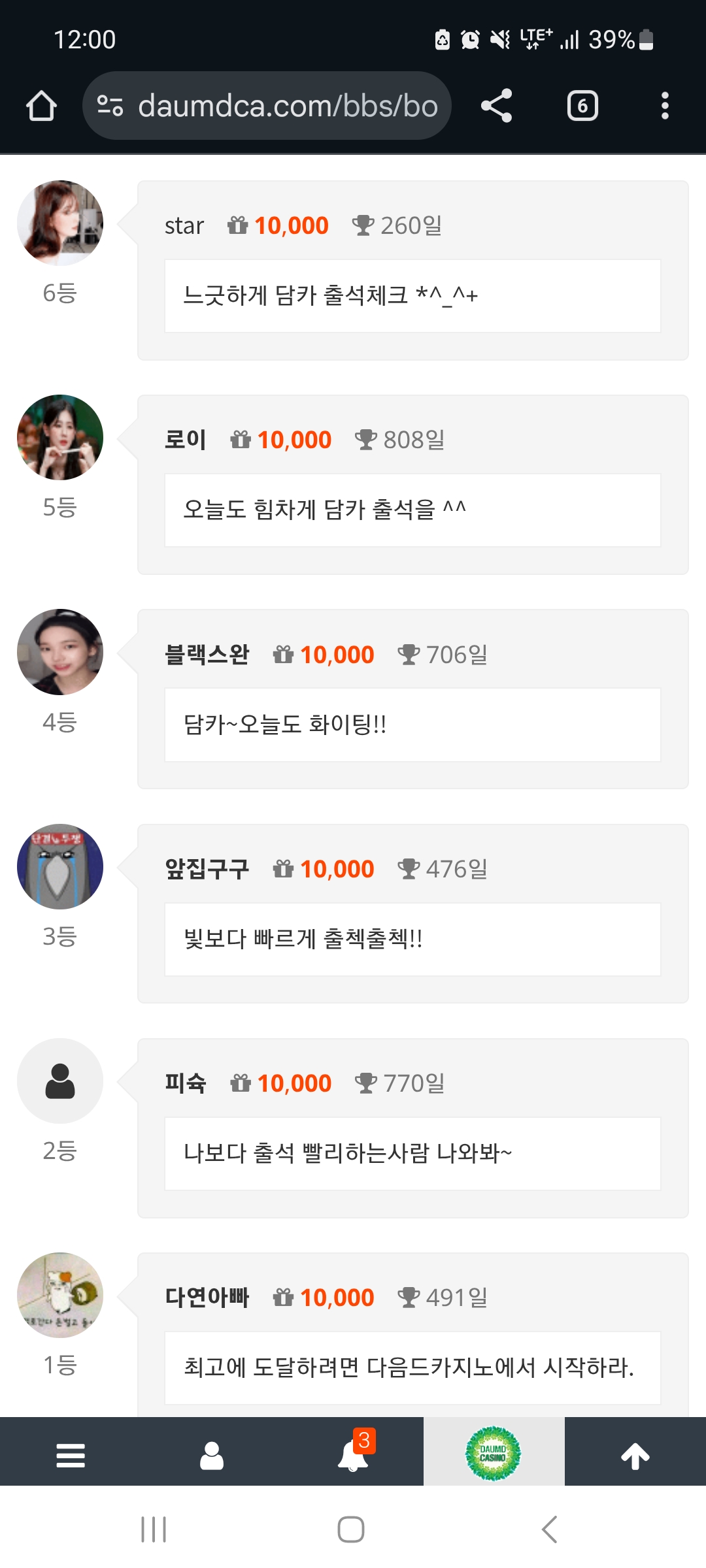Image resolution: width=706 pixels, height=1568 pixels.
Task: Tap the daumdca.com address bar
Action: pos(288,106)
